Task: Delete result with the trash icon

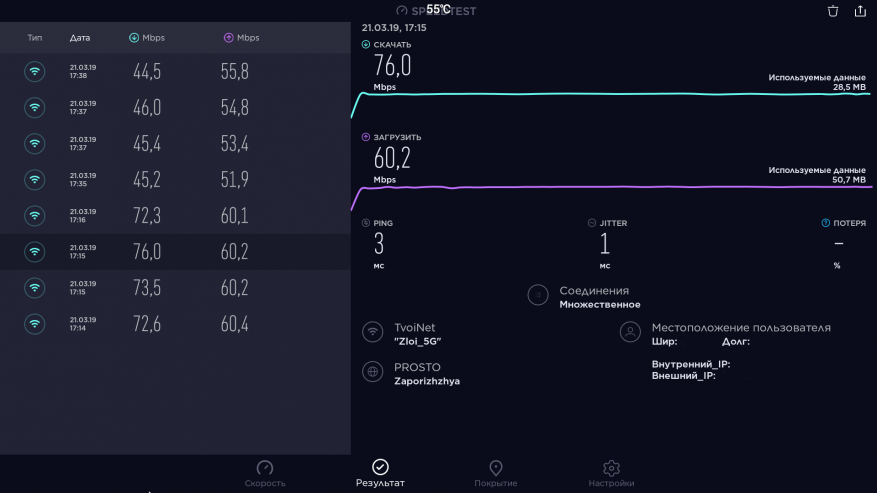Action: (833, 11)
